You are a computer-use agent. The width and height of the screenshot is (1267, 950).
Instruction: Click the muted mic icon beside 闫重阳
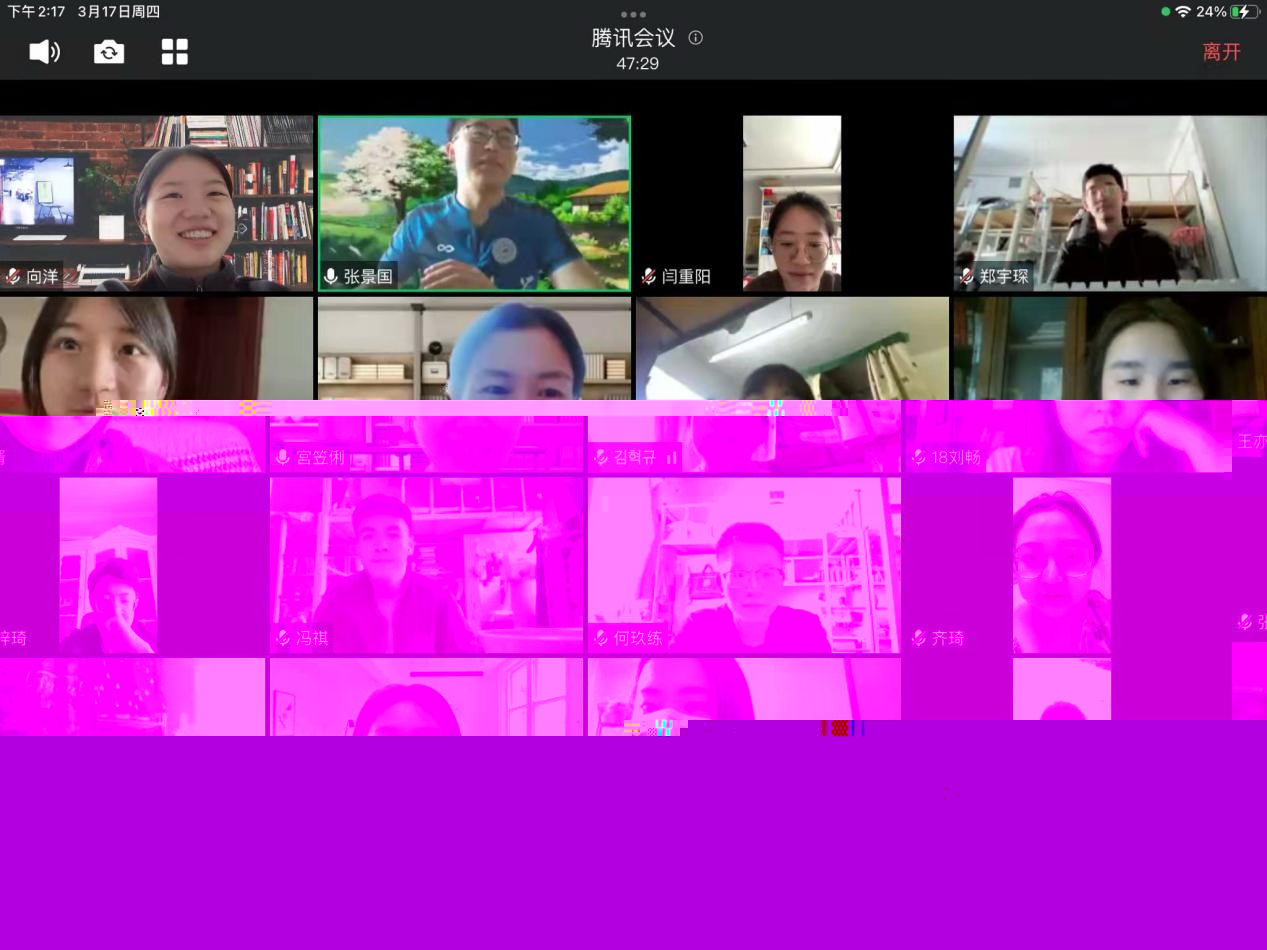coord(649,277)
